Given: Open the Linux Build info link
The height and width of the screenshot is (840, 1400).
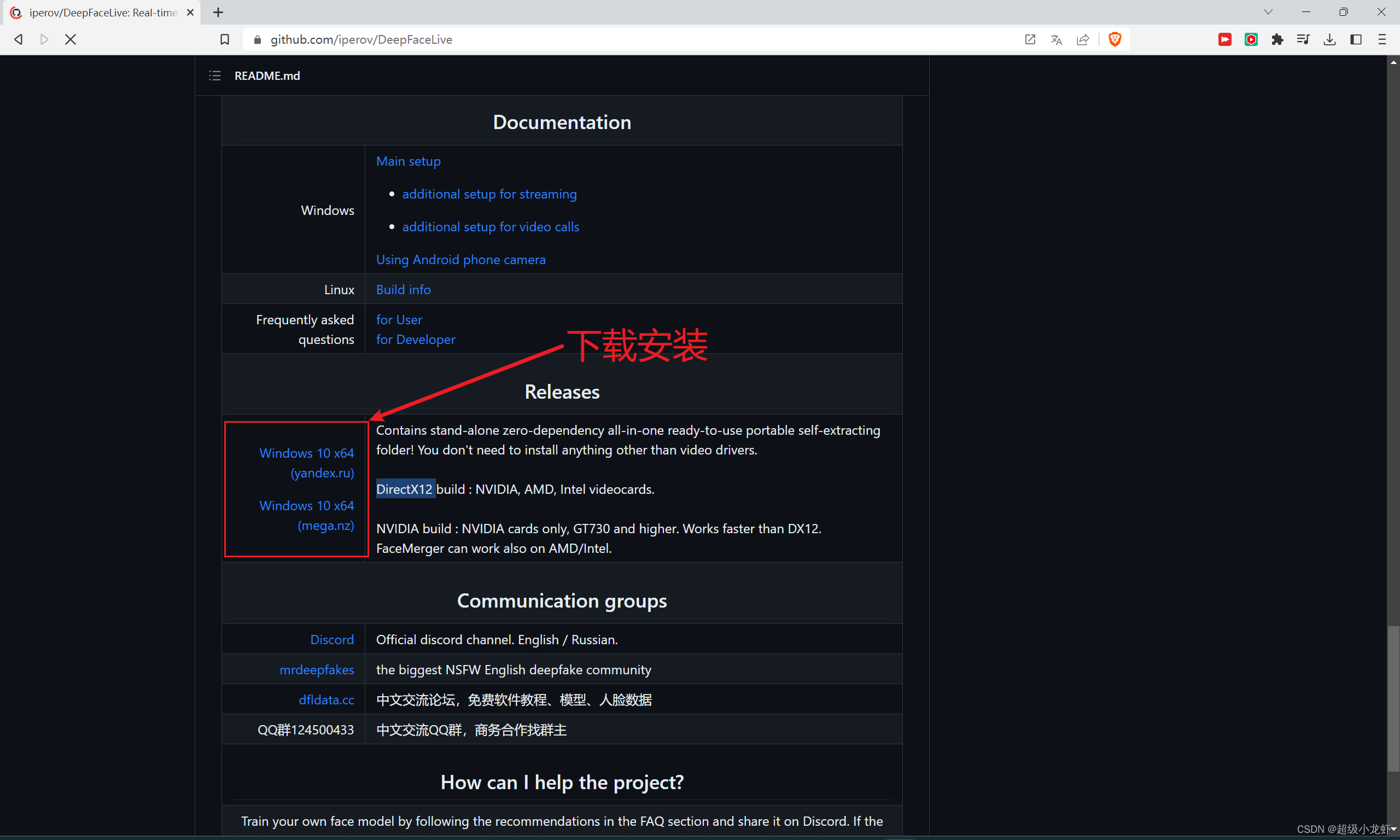Looking at the screenshot, I should pyautogui.click(x=404, y=290).
